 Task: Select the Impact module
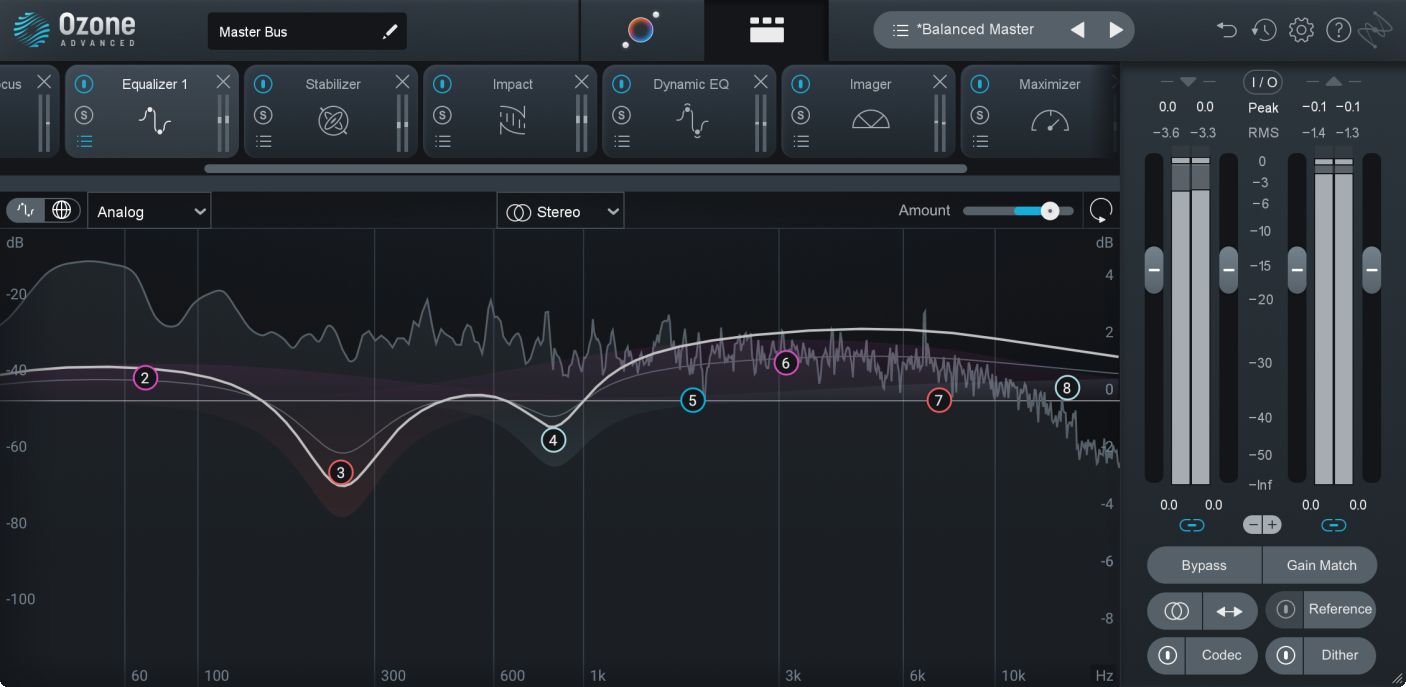click(x=512, y=113)
